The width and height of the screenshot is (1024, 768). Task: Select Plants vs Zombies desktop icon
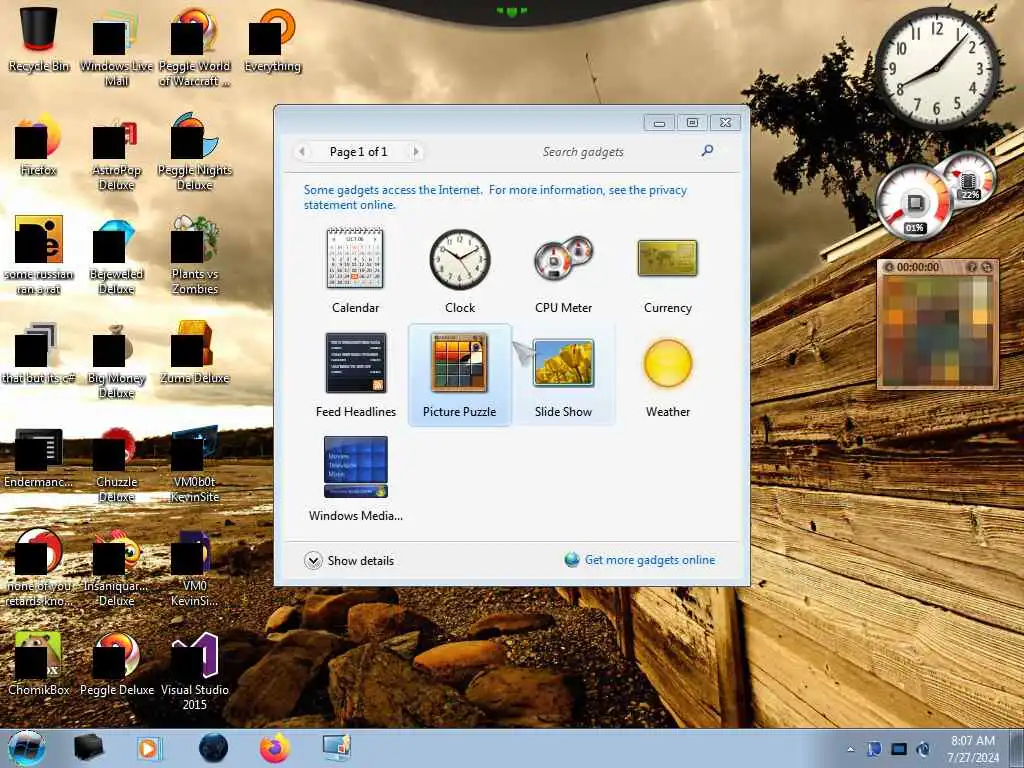pos(194,257)
